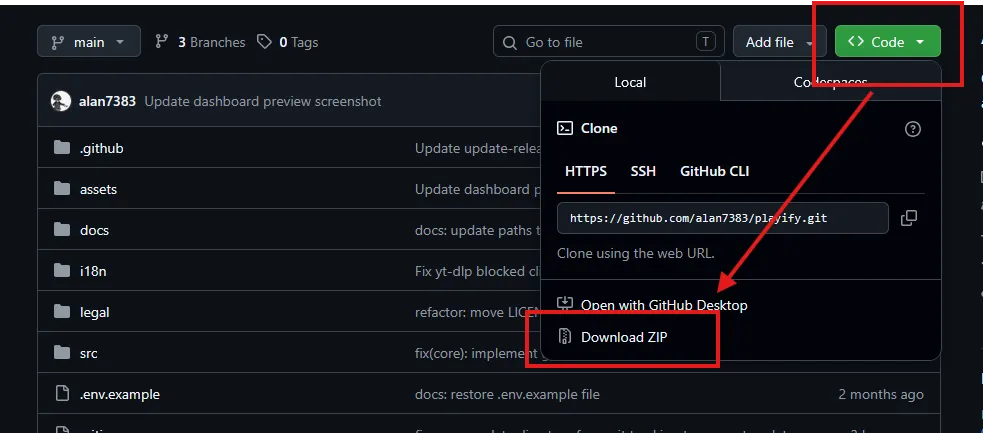The width and height of the screenshot is (983, 433).
Task: Expand the Add file dropdown
Action: 779,42
